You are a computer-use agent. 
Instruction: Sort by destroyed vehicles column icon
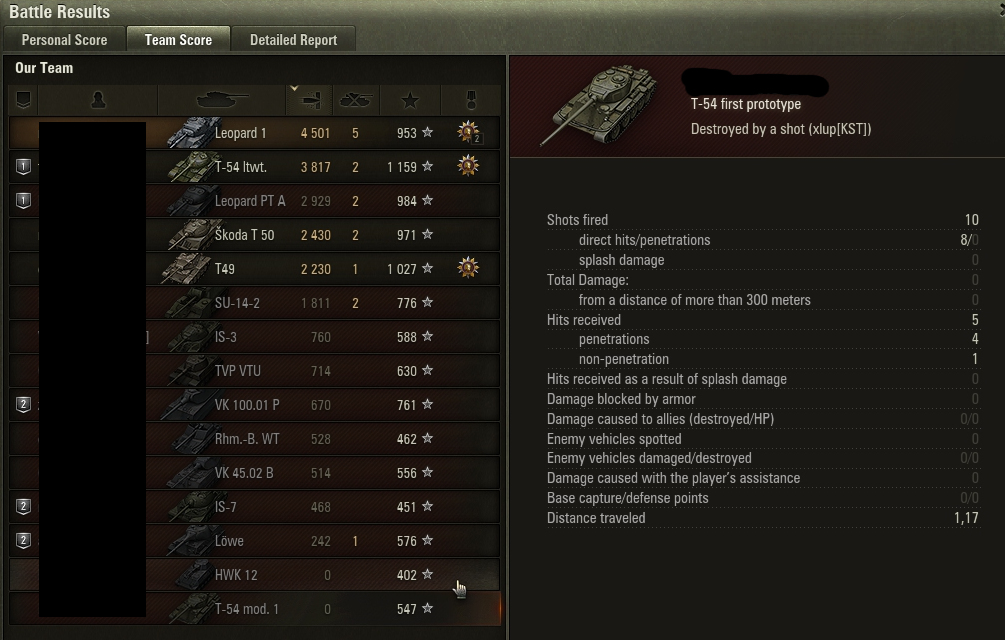tap(356, 100)
